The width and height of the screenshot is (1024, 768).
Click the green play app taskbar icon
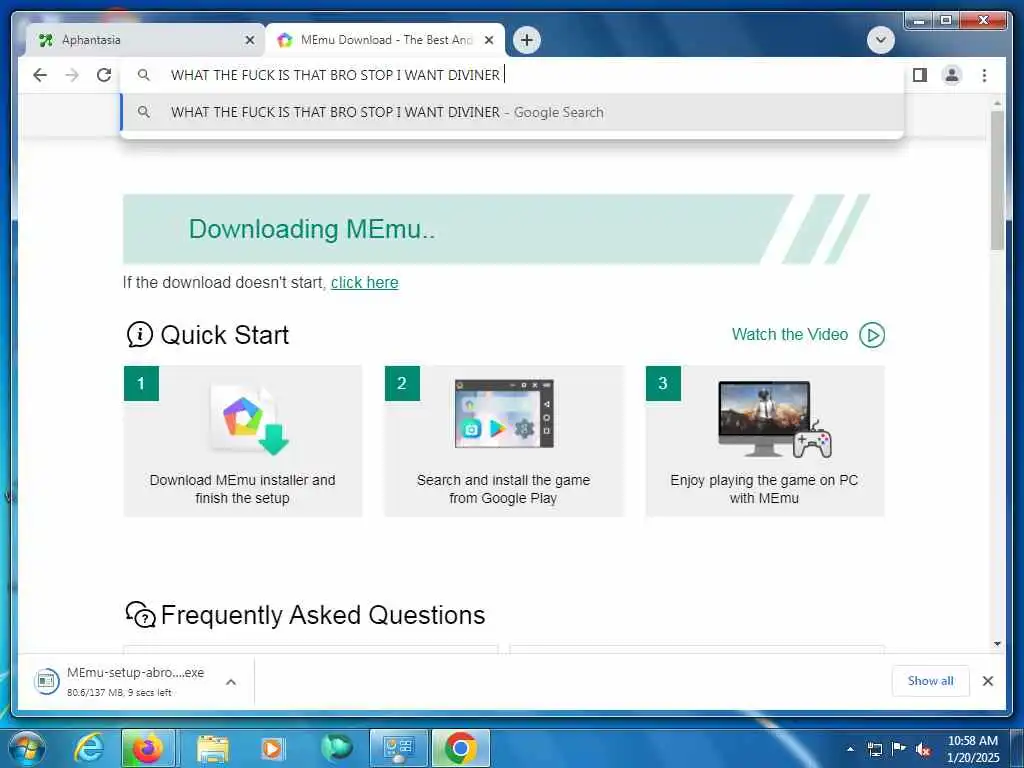click(337, 748)
